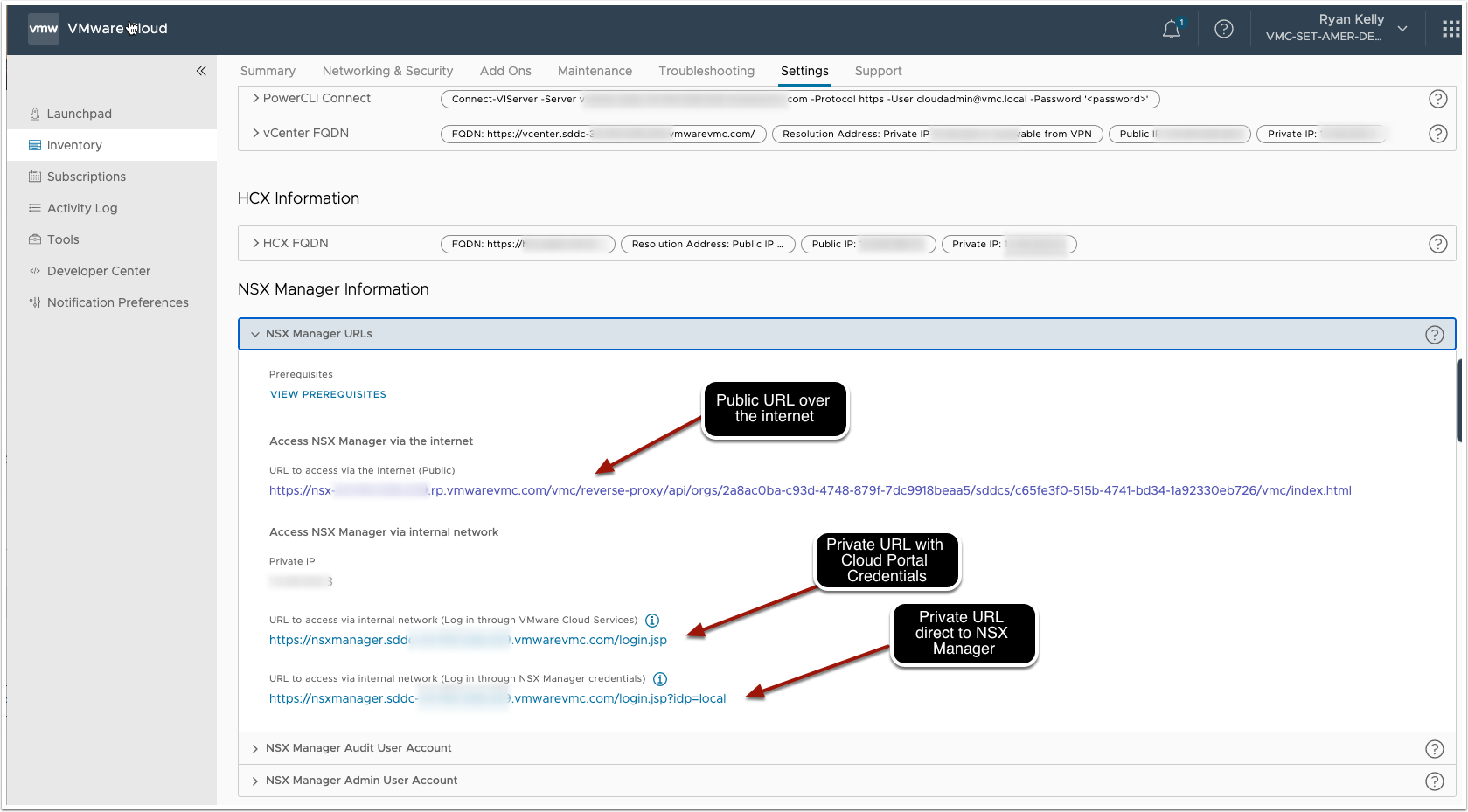
Task: Click the Notification Preferences sliders icon
Action: [x=35, y=302]
